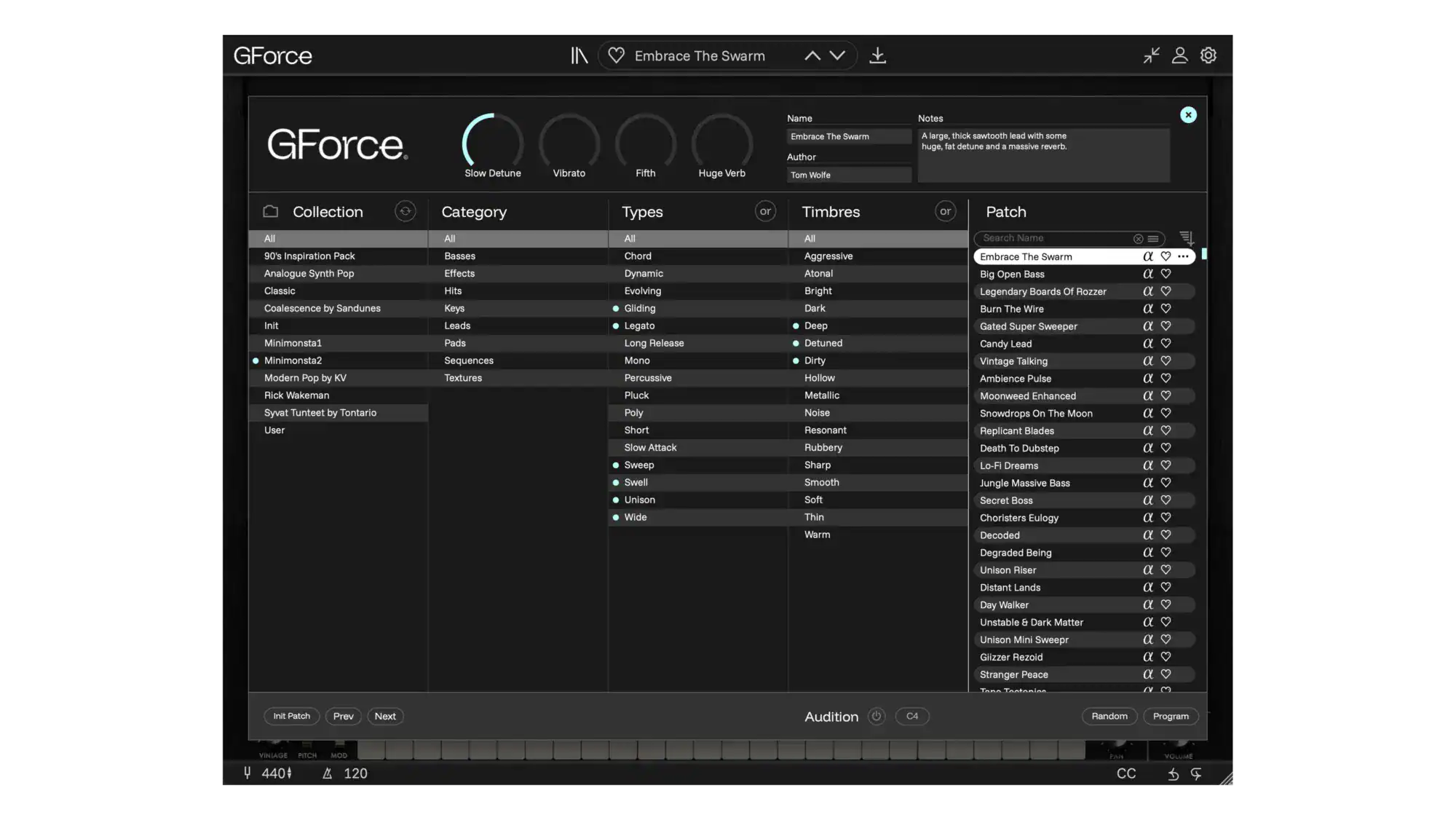
Task: Filter by Gliding type
Action: pyautogui.click(x=698, y=308)
